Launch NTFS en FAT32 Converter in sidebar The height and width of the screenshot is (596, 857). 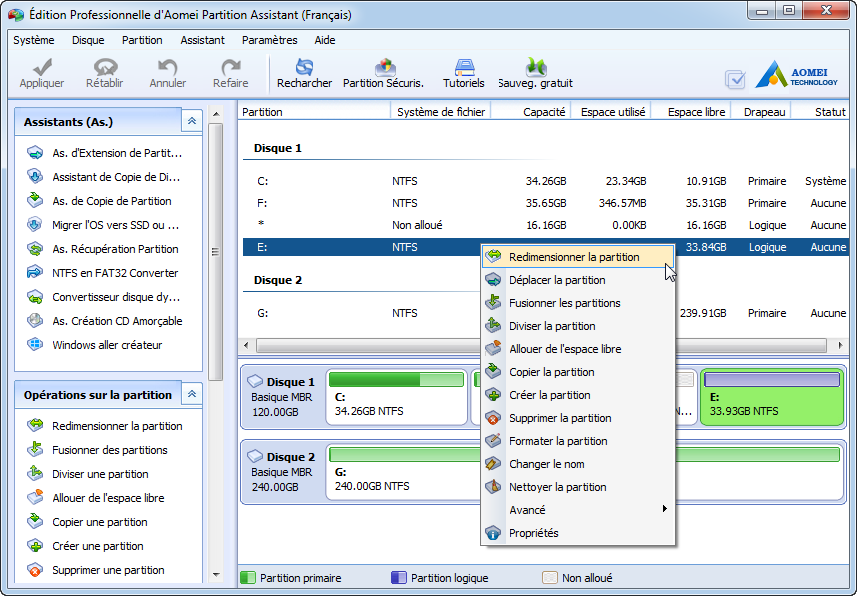point(115,273)
